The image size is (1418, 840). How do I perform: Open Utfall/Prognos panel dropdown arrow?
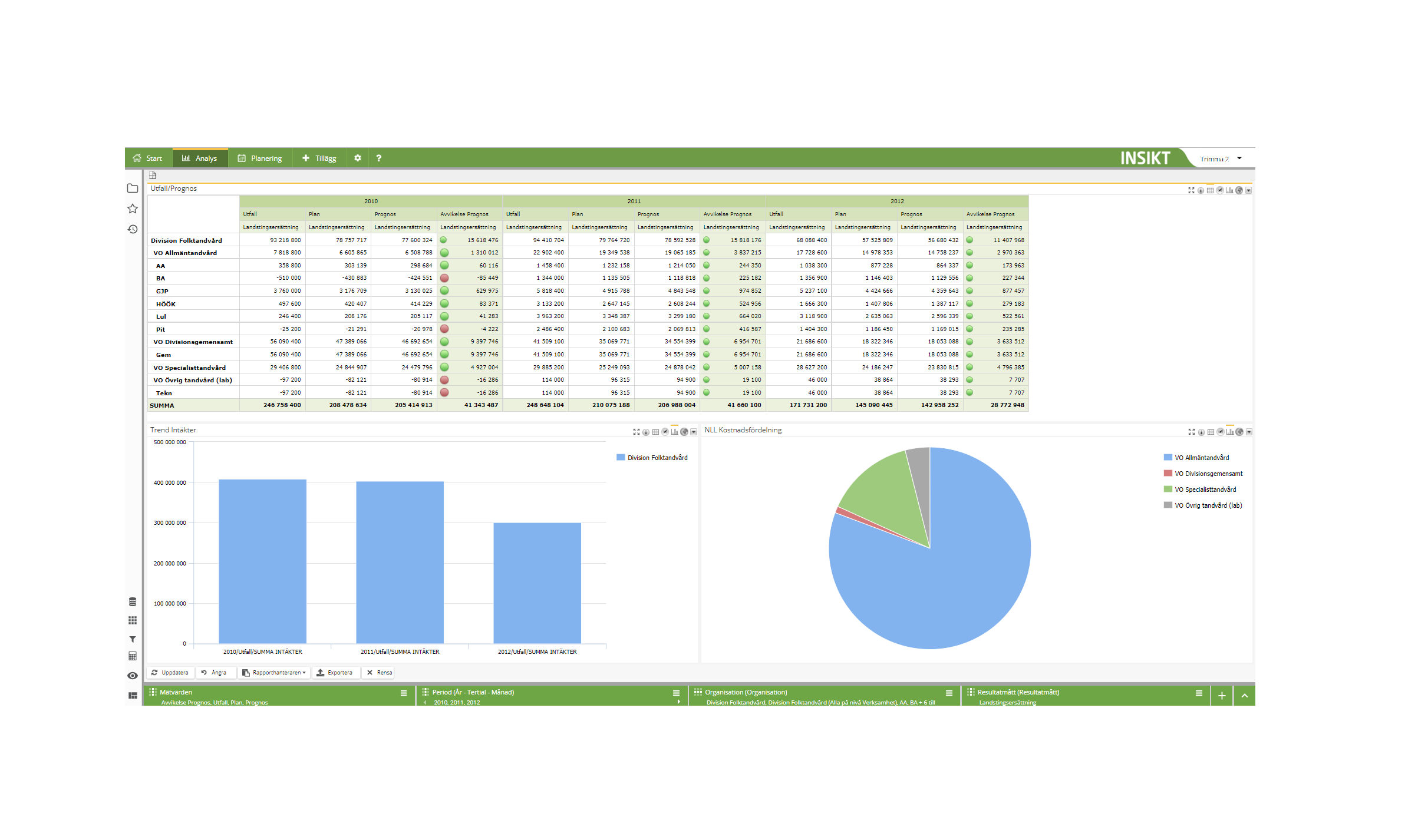1248,190
